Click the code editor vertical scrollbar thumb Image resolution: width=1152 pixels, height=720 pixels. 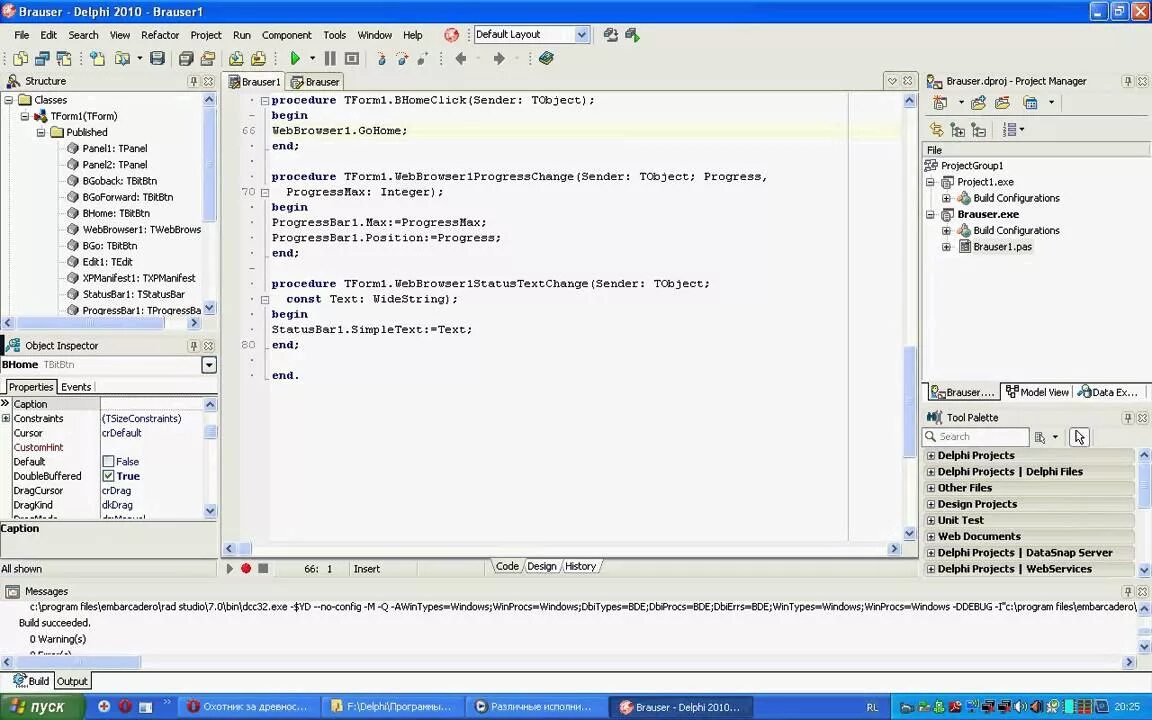910,400
